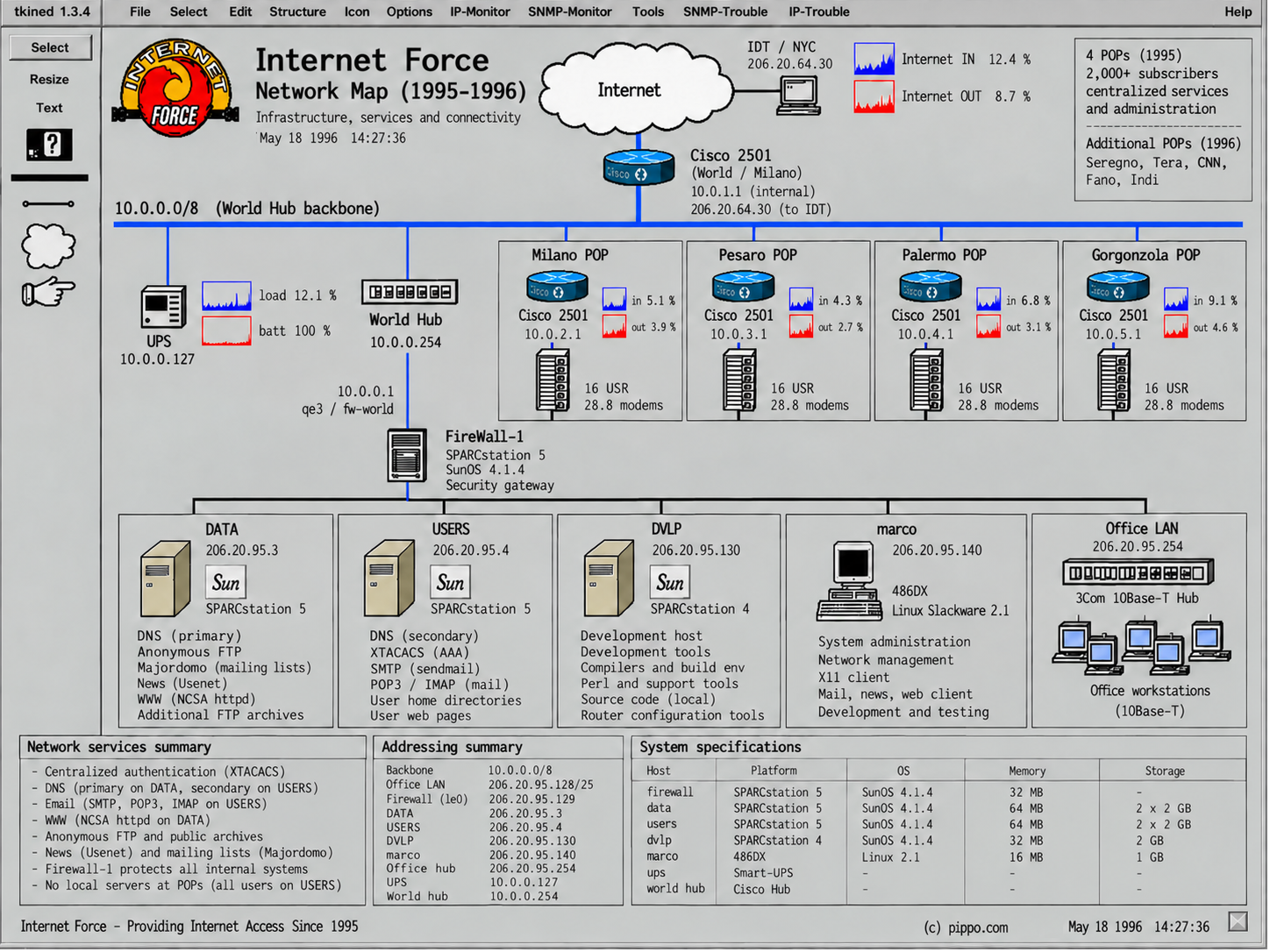Click the Internet IN blue traffic graph

874,59
